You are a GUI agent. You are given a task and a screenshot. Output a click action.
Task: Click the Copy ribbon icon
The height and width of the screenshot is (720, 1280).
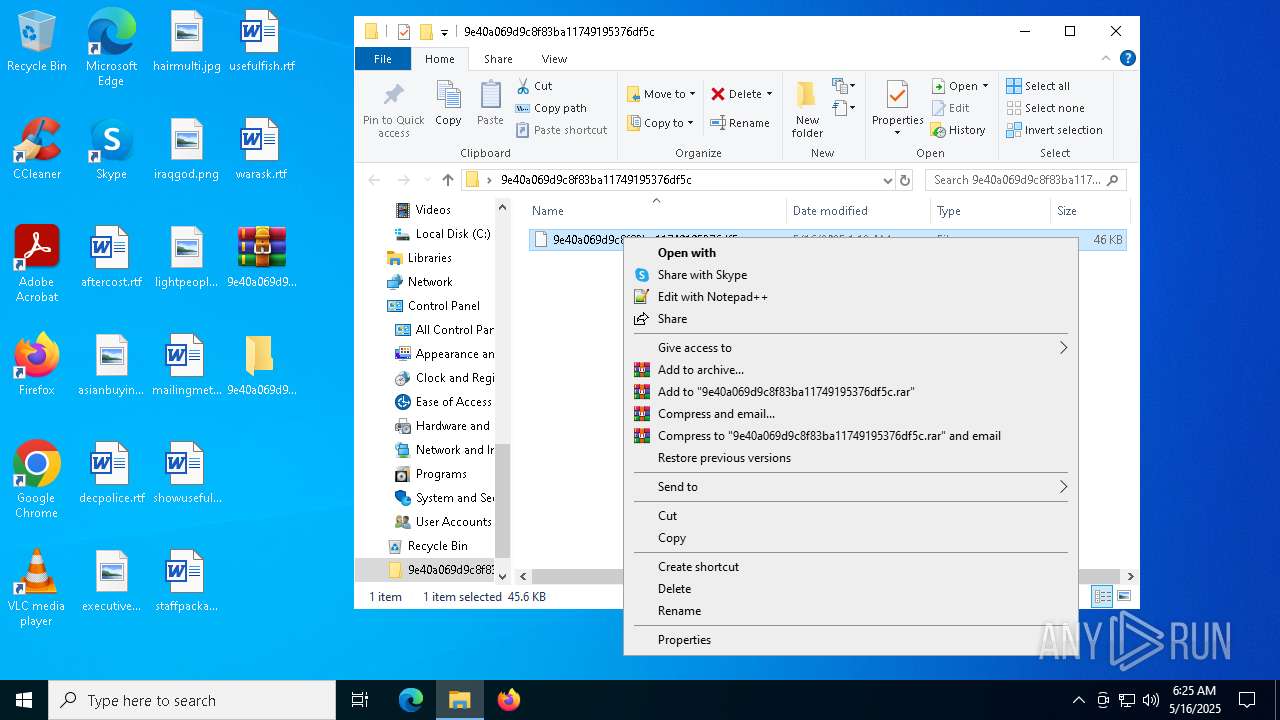click(448, 104)
